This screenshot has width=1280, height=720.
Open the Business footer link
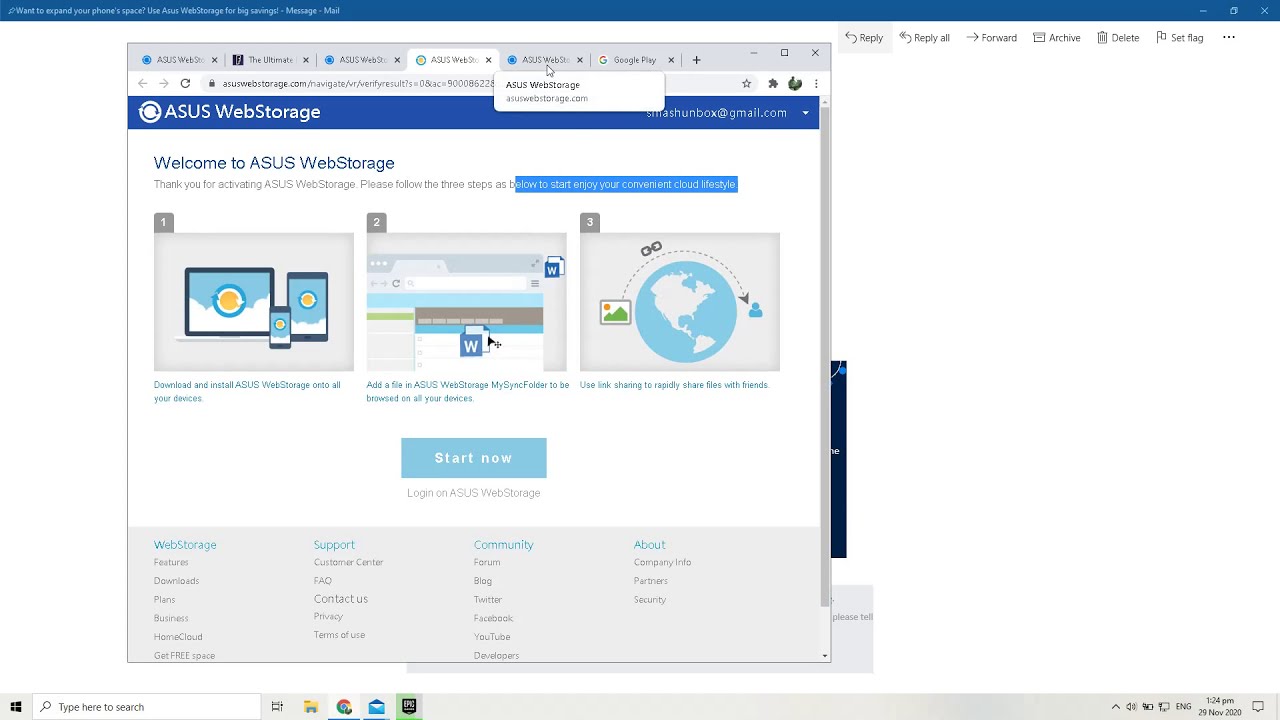[171, 618]
